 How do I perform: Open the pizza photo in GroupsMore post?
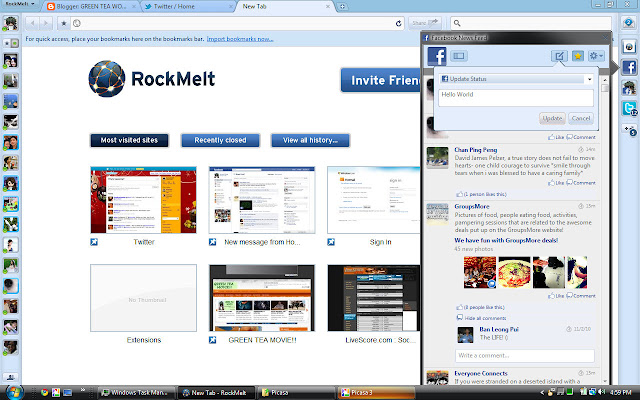click(x=514, y=272)
